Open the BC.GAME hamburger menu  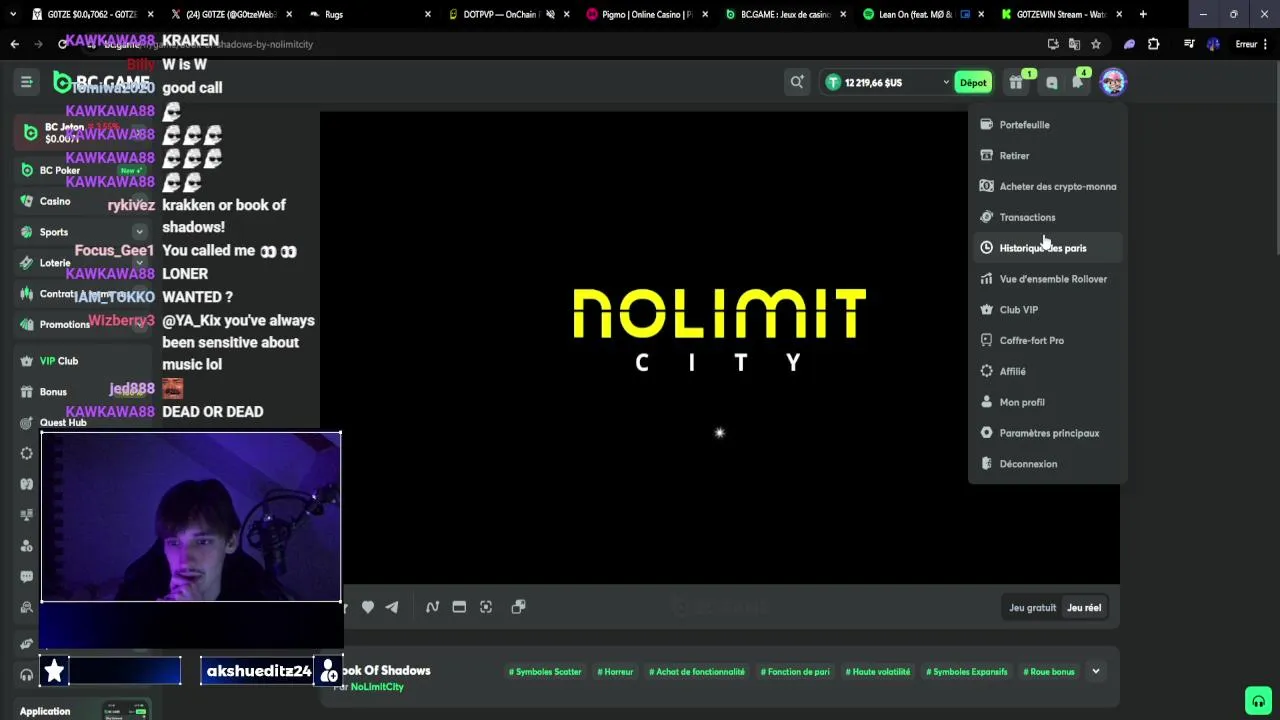tap(27, 82)
